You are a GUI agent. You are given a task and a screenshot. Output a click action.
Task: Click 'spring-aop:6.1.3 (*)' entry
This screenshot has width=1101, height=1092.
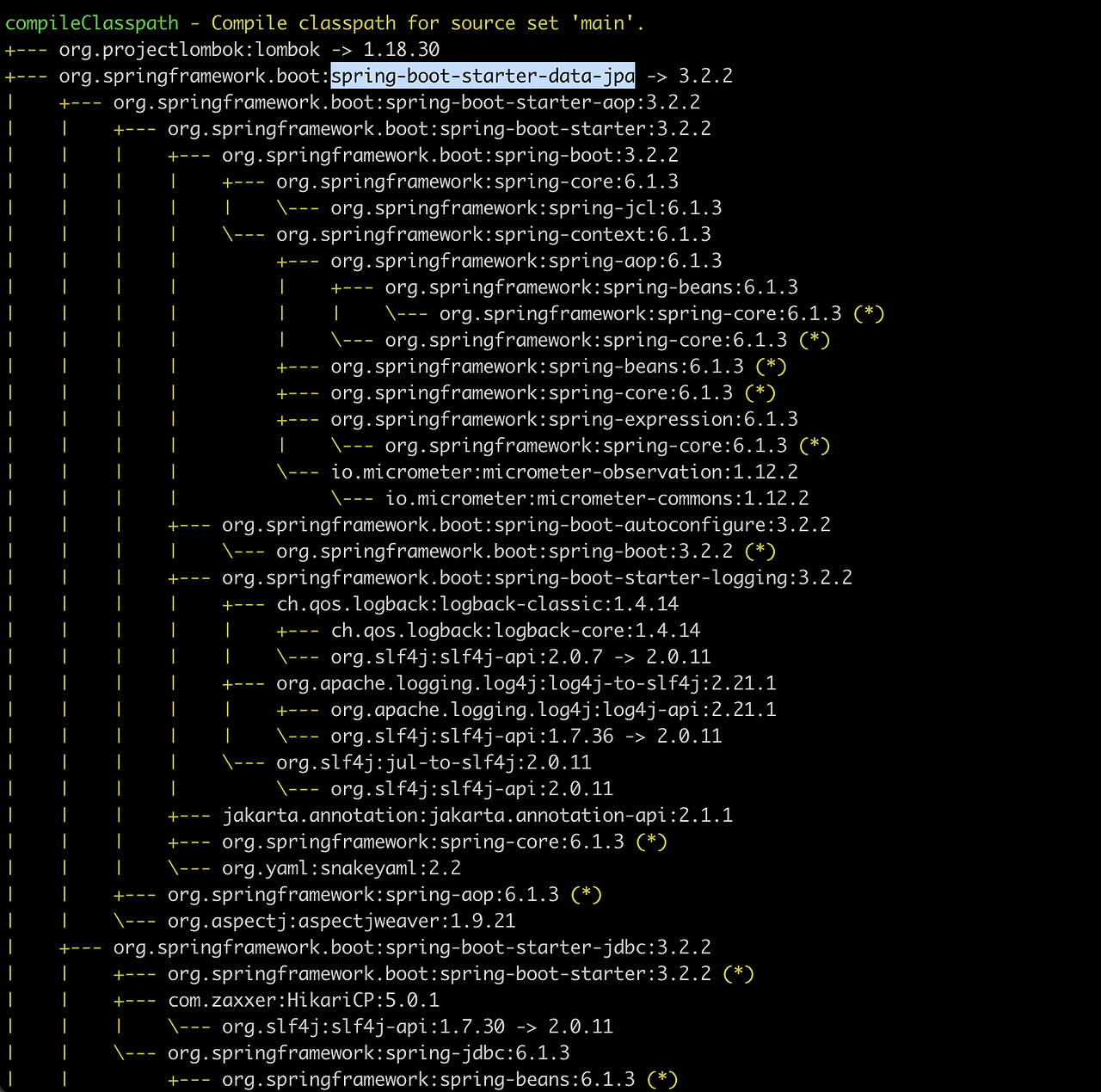(384, 895)
